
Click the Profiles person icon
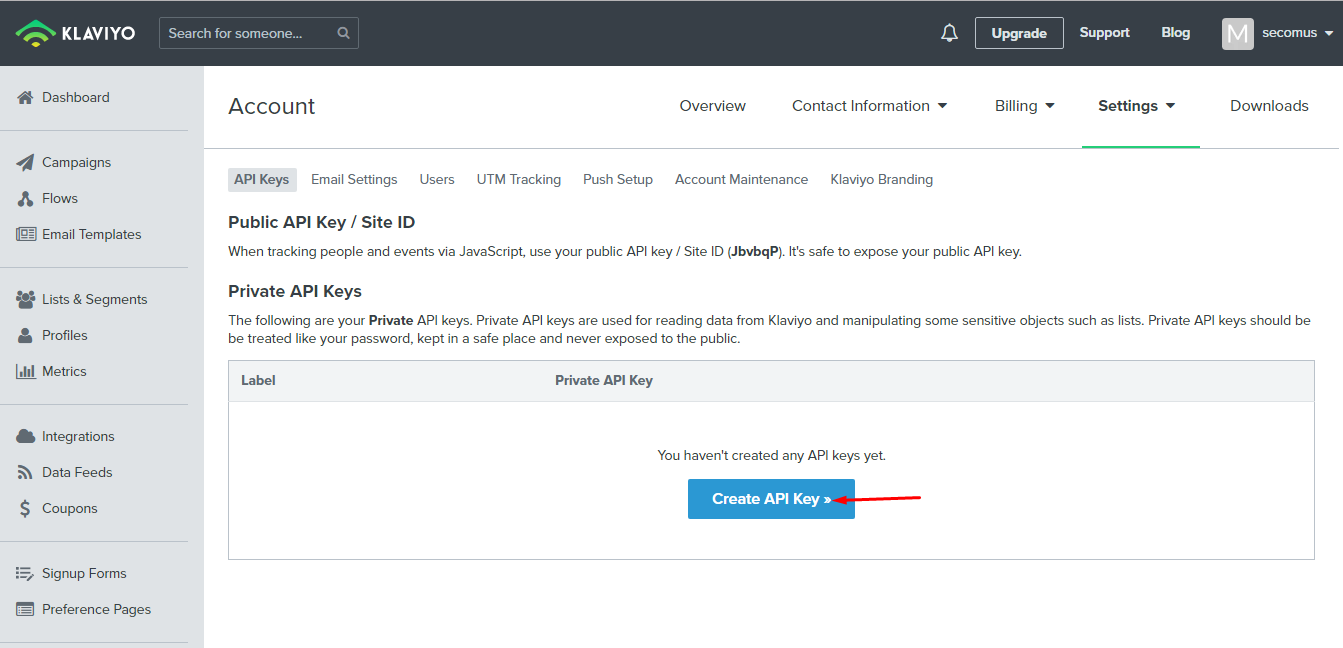(x=26, y=335)
